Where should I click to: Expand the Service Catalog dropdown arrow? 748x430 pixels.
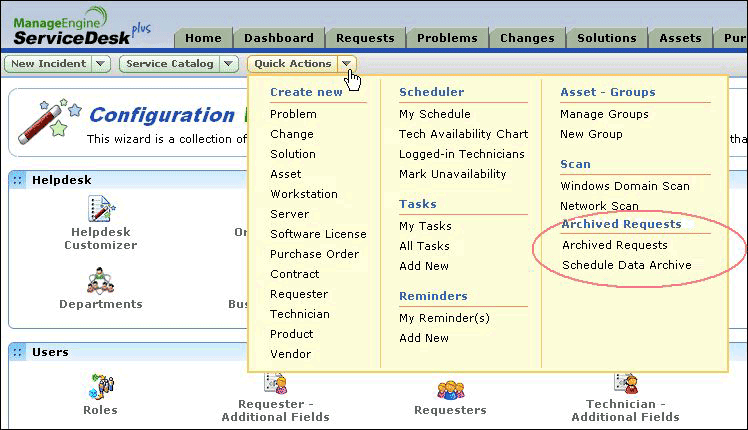pyautogui.click(x=229, y=64)
